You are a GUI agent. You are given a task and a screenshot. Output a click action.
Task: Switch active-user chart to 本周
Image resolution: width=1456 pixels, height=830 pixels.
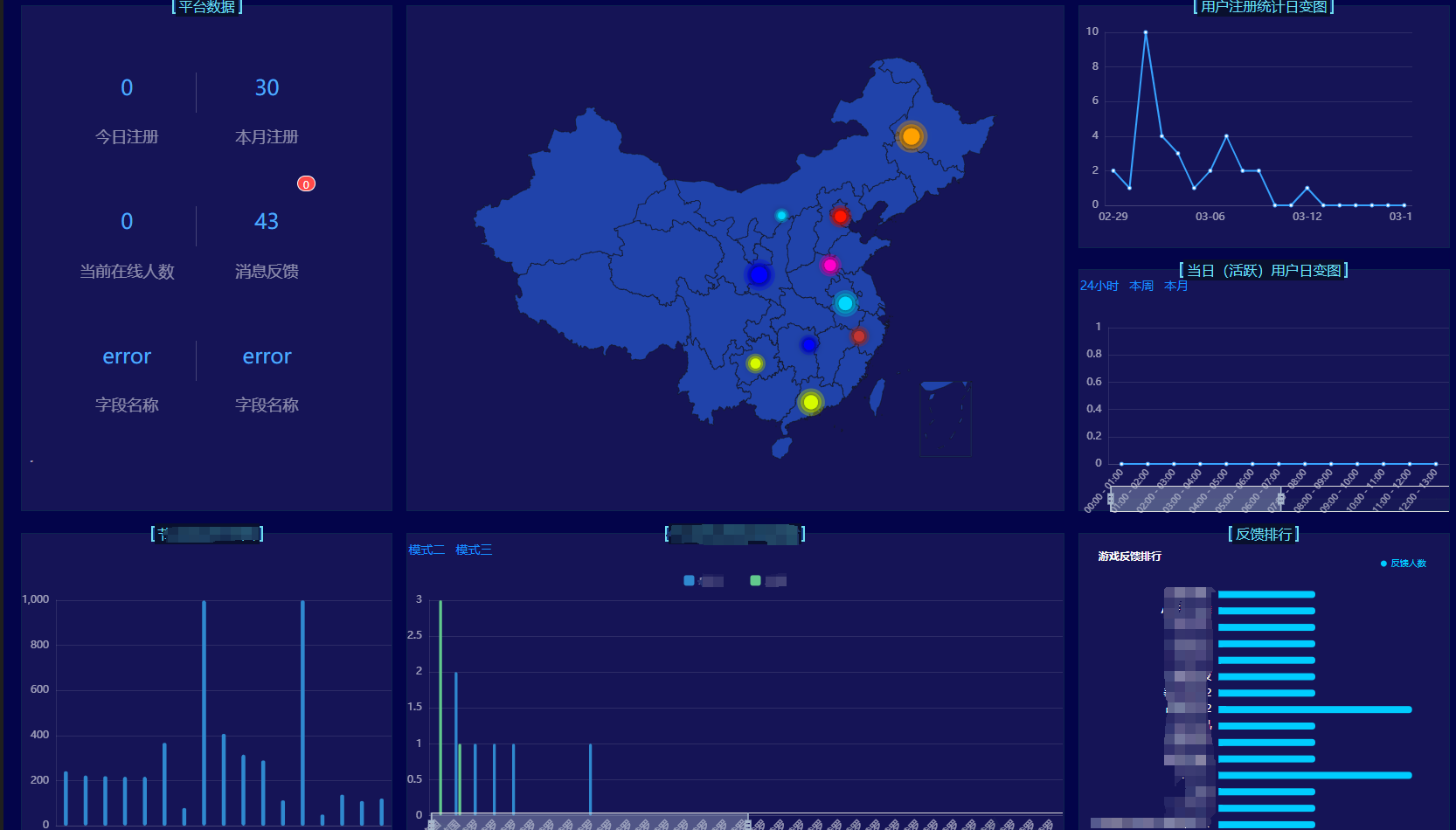pyautogui.click(x=1141, y=286)
